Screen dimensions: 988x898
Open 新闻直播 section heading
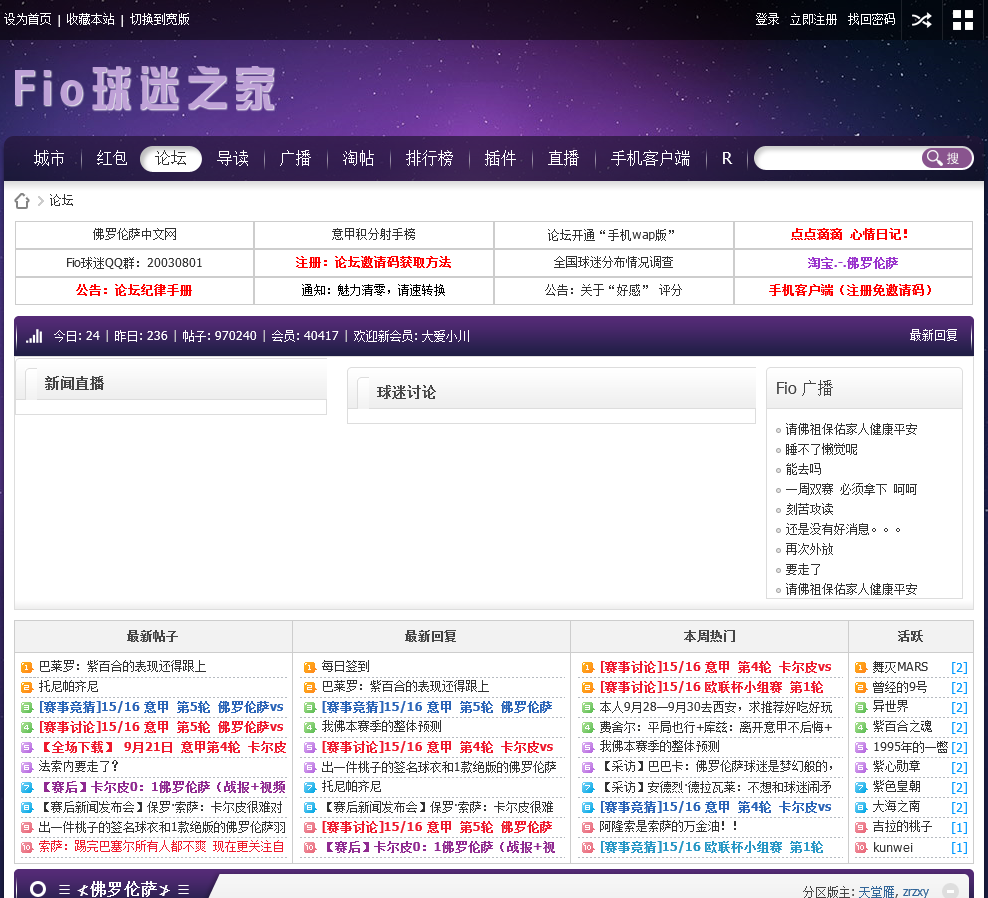pyautogui.click(x=74, y=383)
